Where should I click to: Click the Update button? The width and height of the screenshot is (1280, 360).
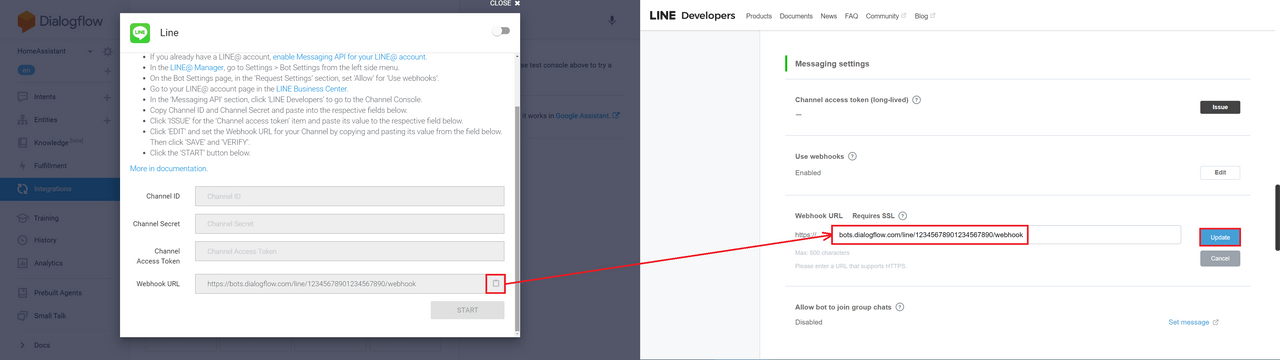tap(1220, 237)
